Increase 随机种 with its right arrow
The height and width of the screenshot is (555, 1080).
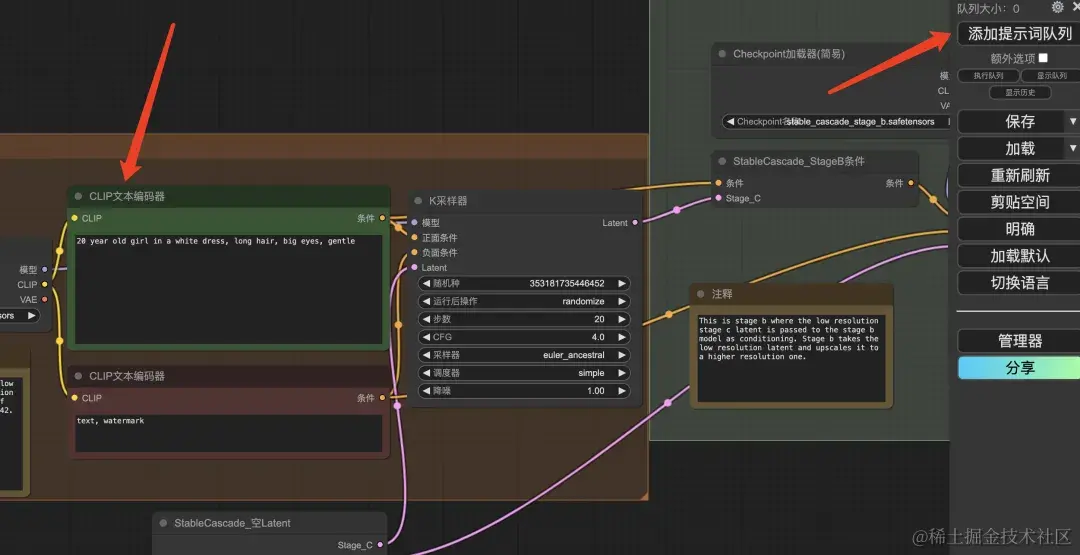[x=622, y=284]
